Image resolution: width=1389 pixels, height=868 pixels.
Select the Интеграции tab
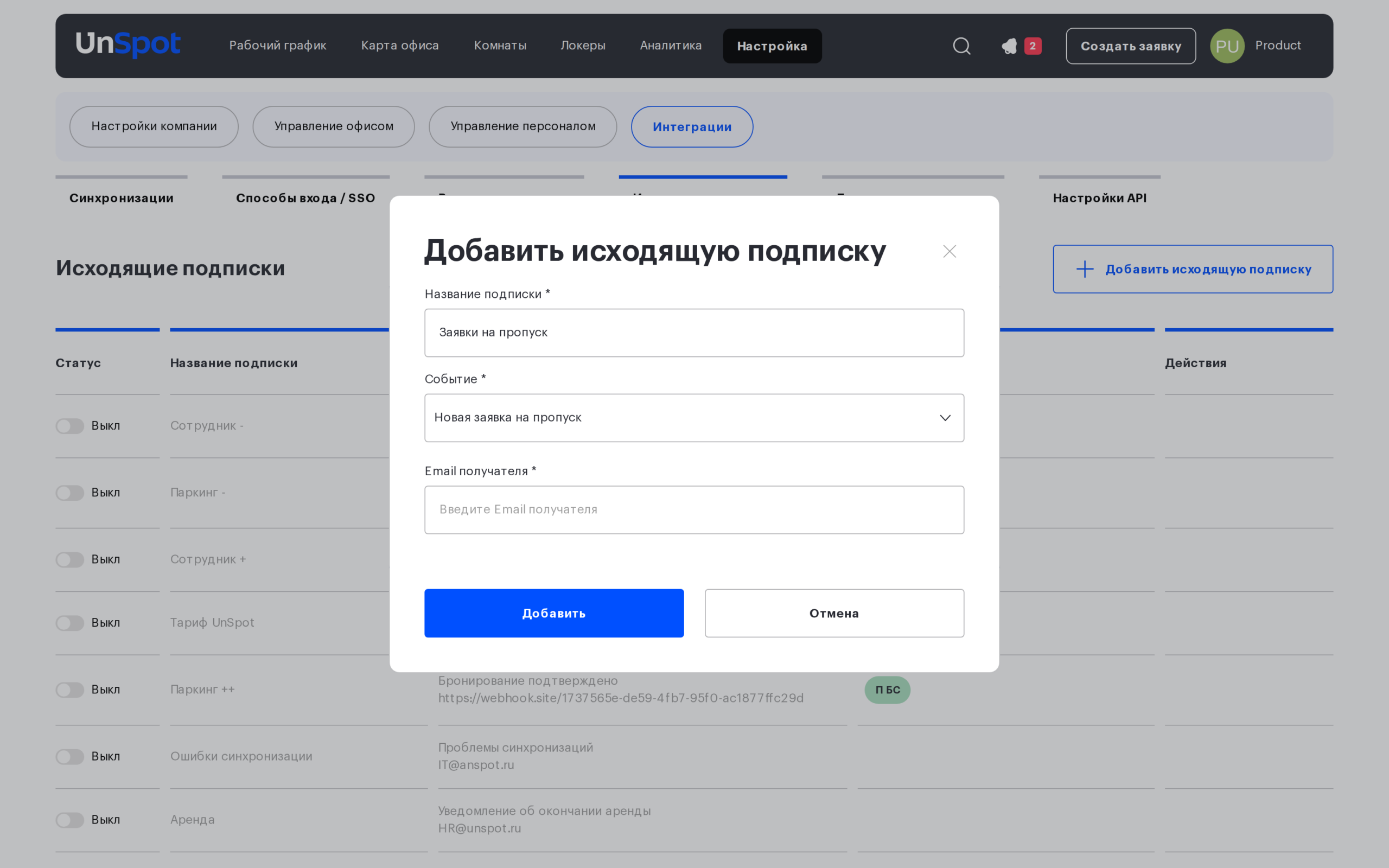point(692,126)
